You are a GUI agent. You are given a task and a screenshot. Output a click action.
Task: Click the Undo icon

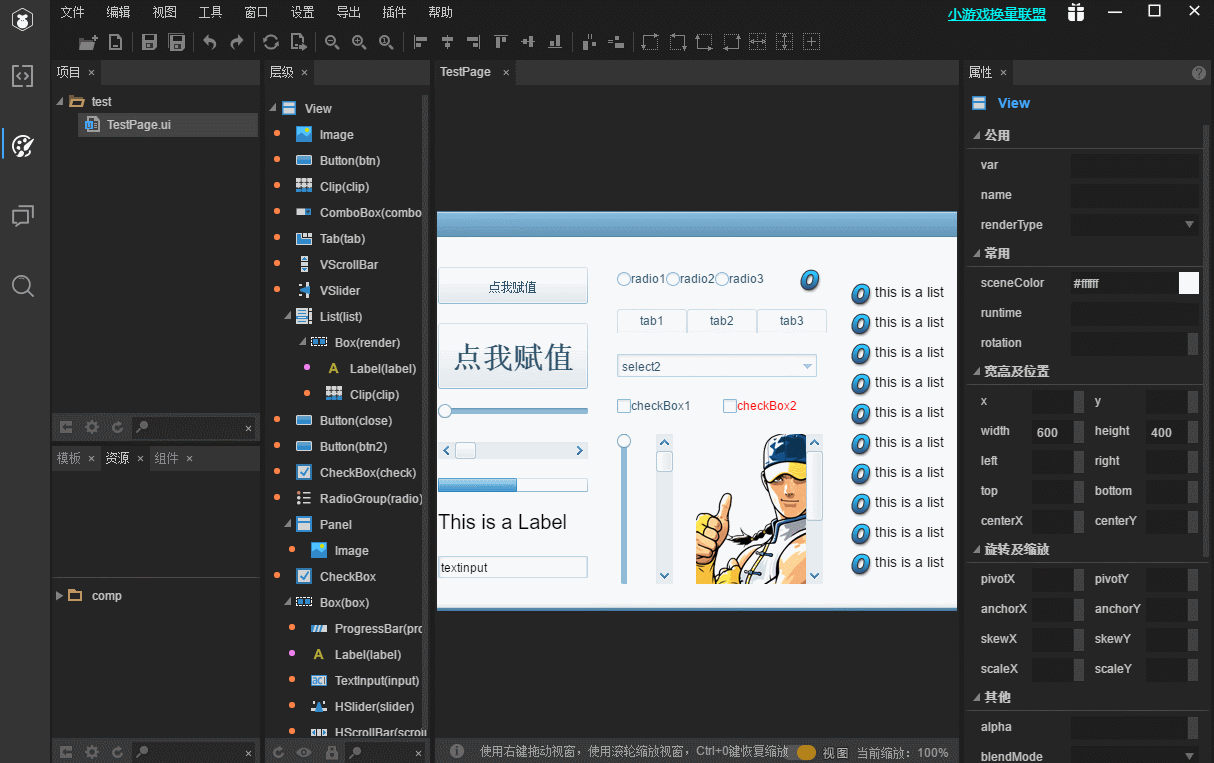click(x=209, y=41)
